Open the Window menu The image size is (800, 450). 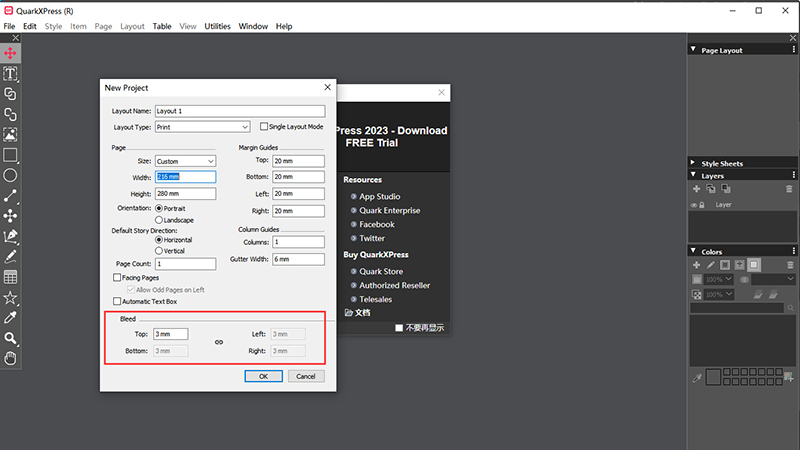(253, 26)
